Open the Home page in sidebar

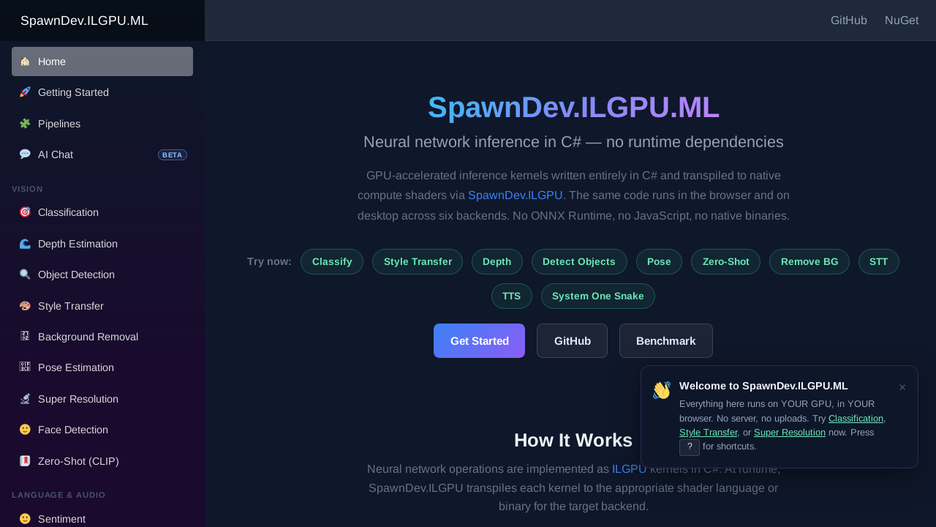point(102,61)
